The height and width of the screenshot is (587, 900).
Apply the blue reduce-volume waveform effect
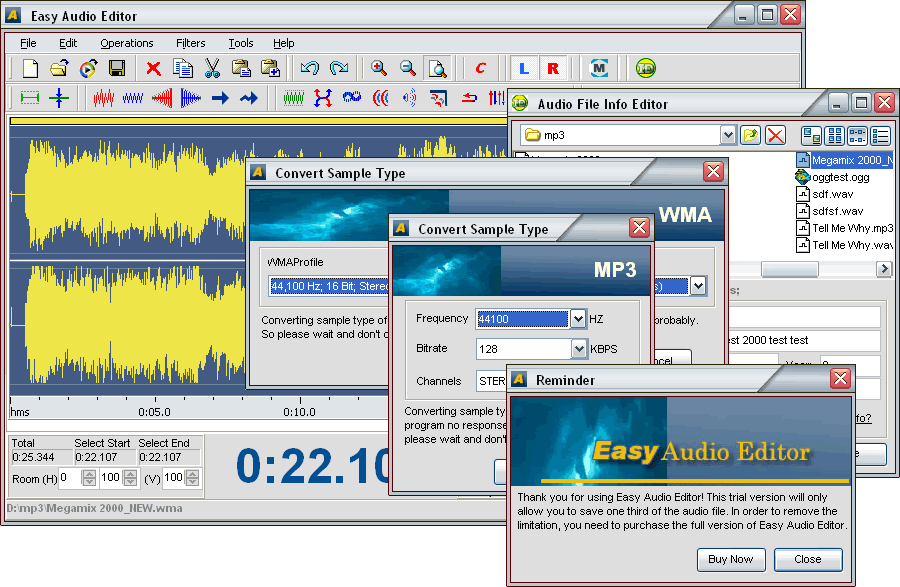click(x=133, y=98)
